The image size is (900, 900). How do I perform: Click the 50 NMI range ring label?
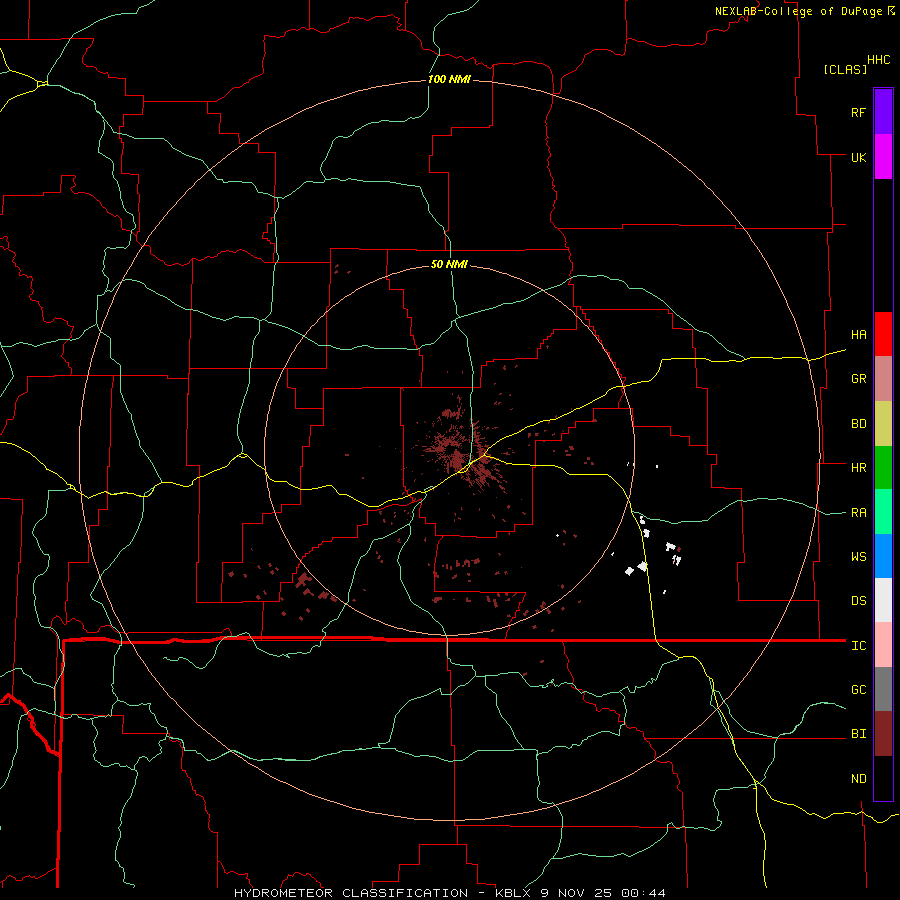tap(449, 264)
